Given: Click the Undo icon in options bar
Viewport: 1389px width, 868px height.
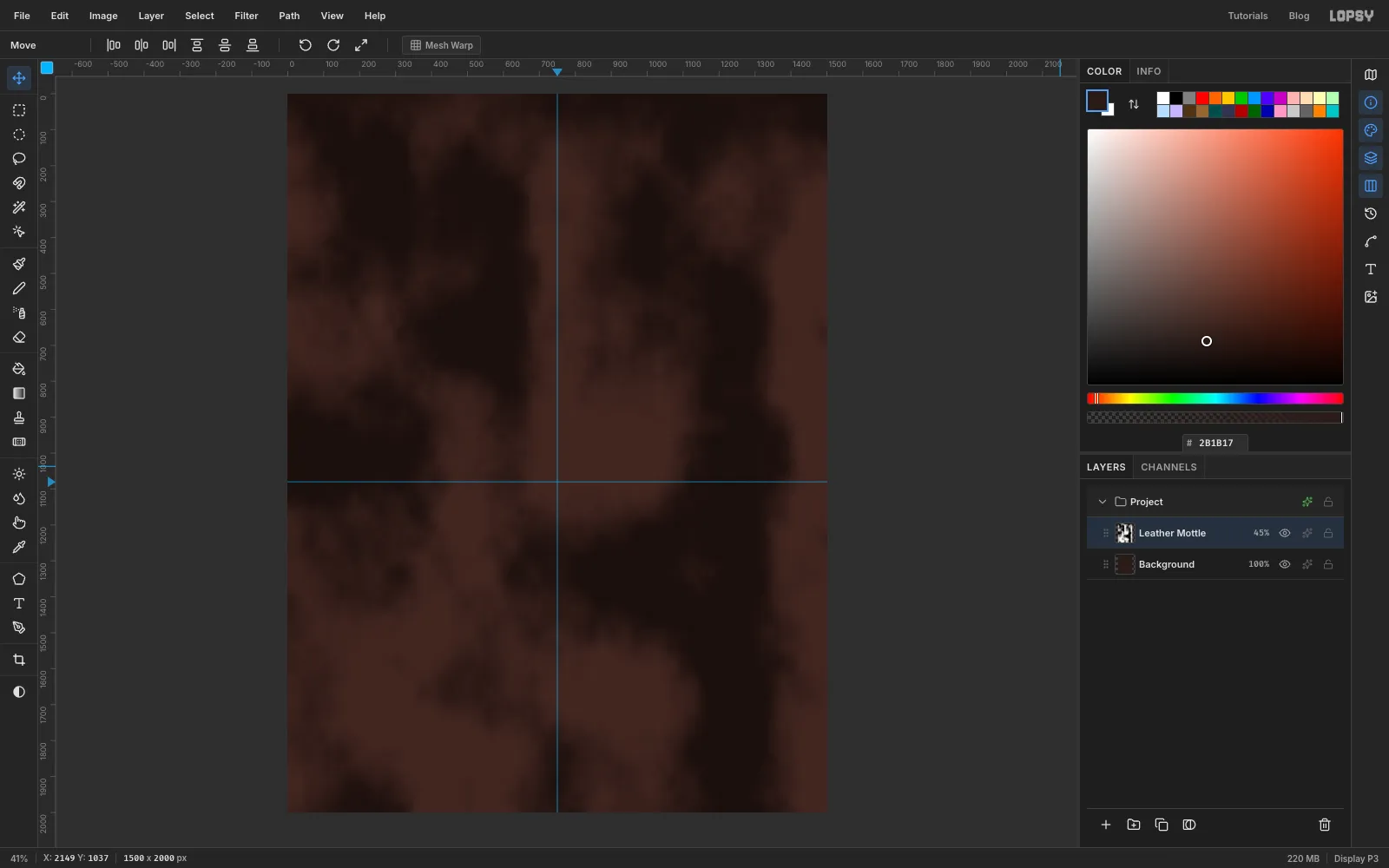Looking at the screenshot, I should [x=306, y=45].
